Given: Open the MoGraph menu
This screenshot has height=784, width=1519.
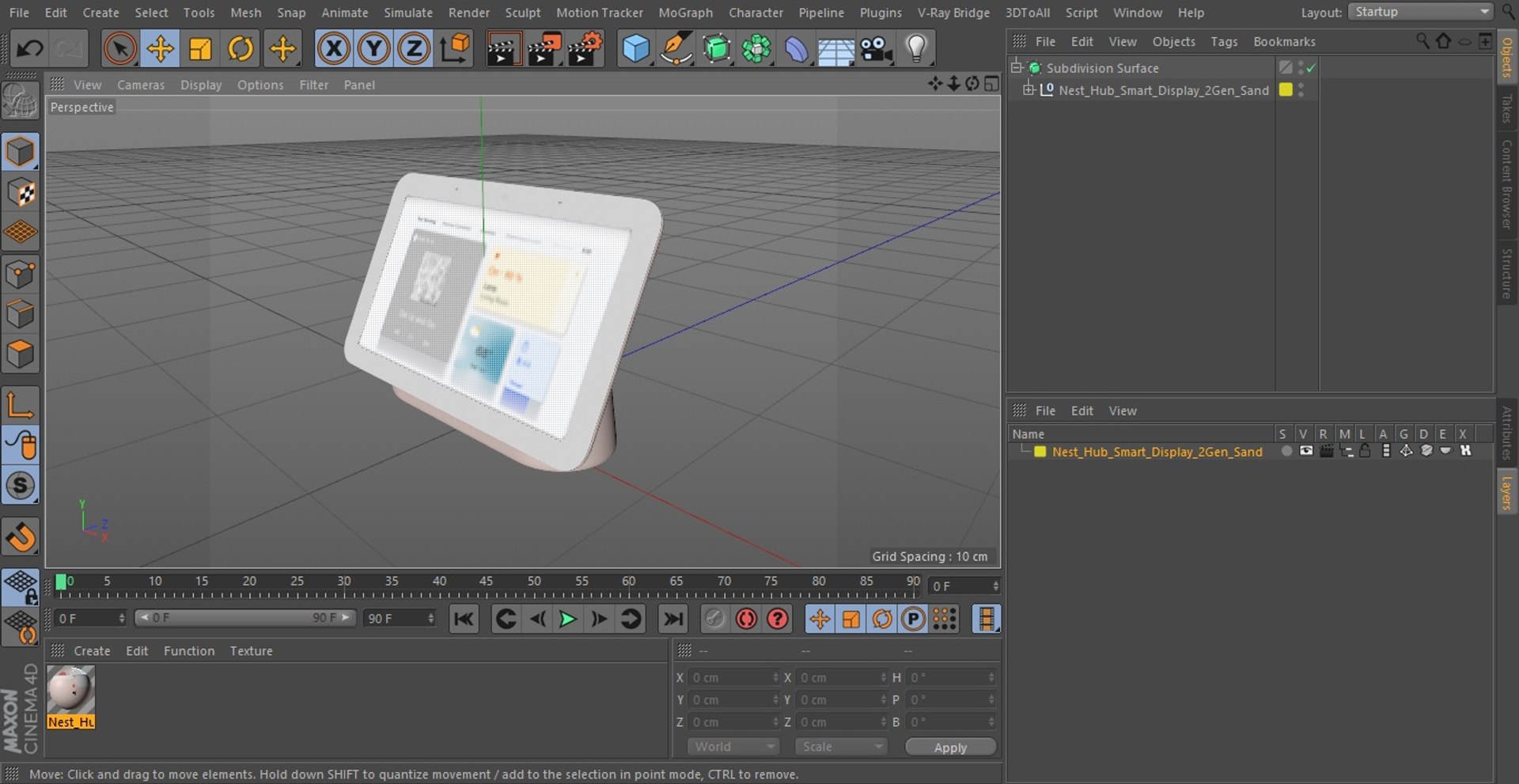Looking at the screenshot, I should [685, 13].
